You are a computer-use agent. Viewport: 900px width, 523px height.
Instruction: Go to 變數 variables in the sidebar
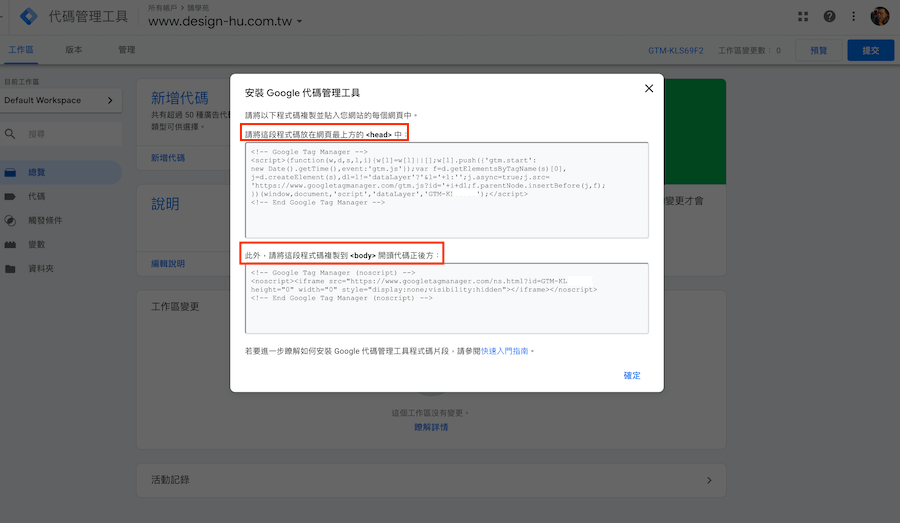(36, 245)
